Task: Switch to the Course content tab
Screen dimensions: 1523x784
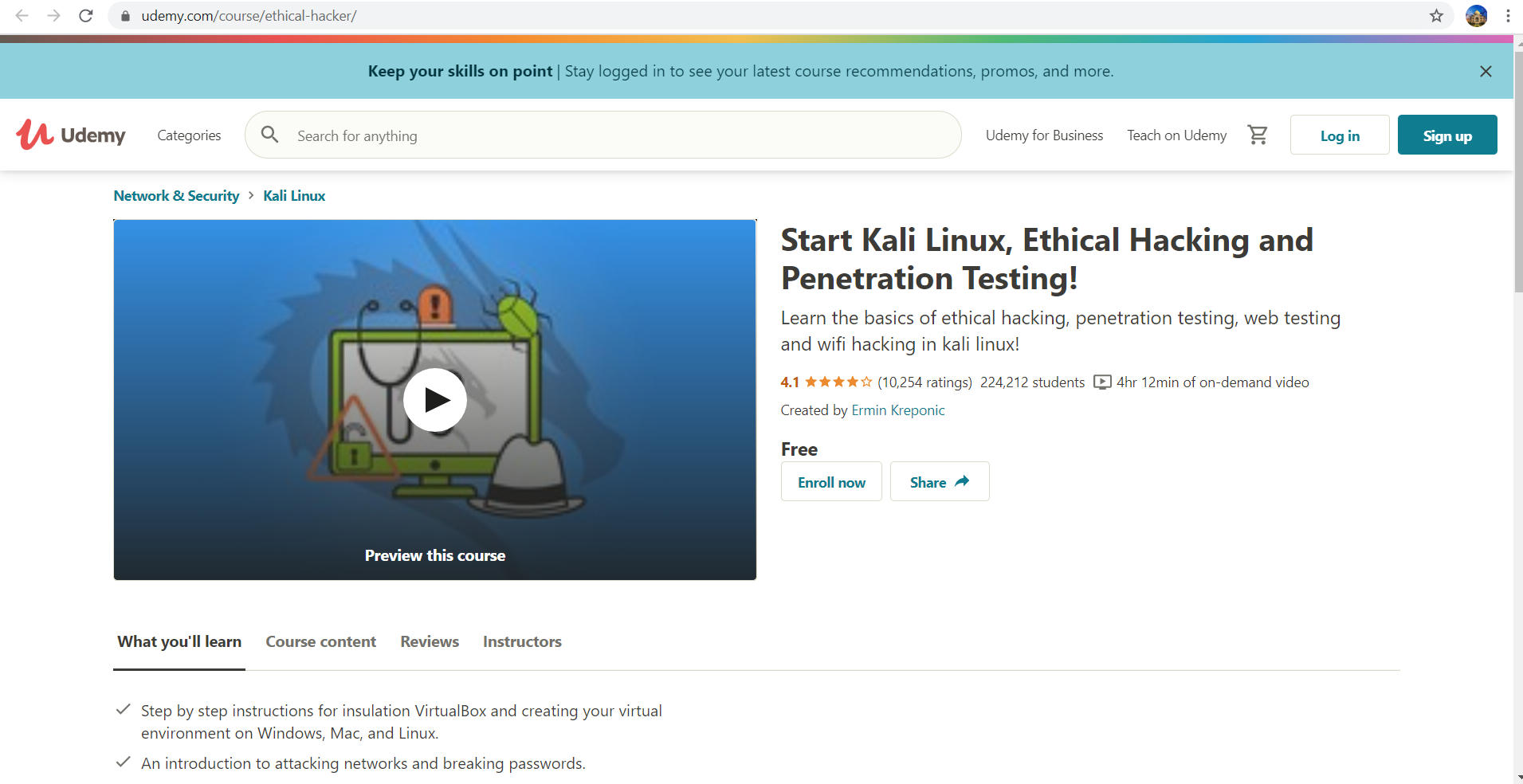Action: tap(320, 642)
